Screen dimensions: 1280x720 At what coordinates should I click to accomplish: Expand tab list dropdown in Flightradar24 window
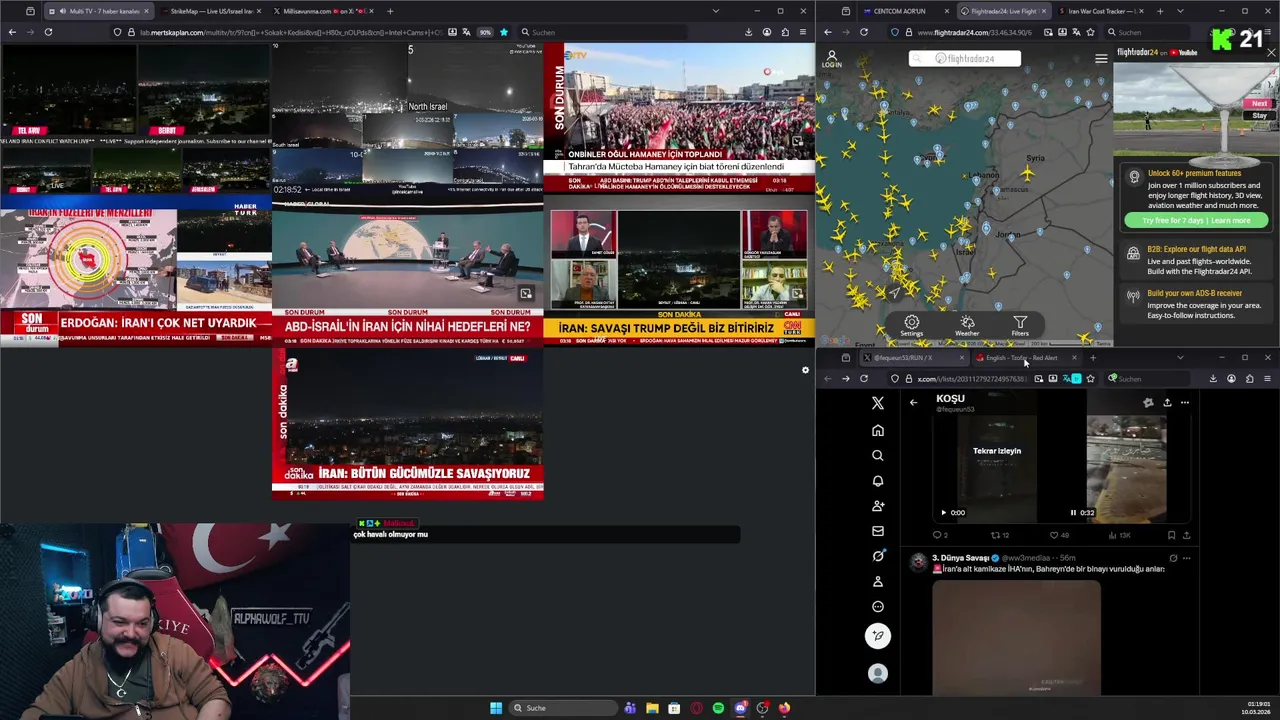1180,11
